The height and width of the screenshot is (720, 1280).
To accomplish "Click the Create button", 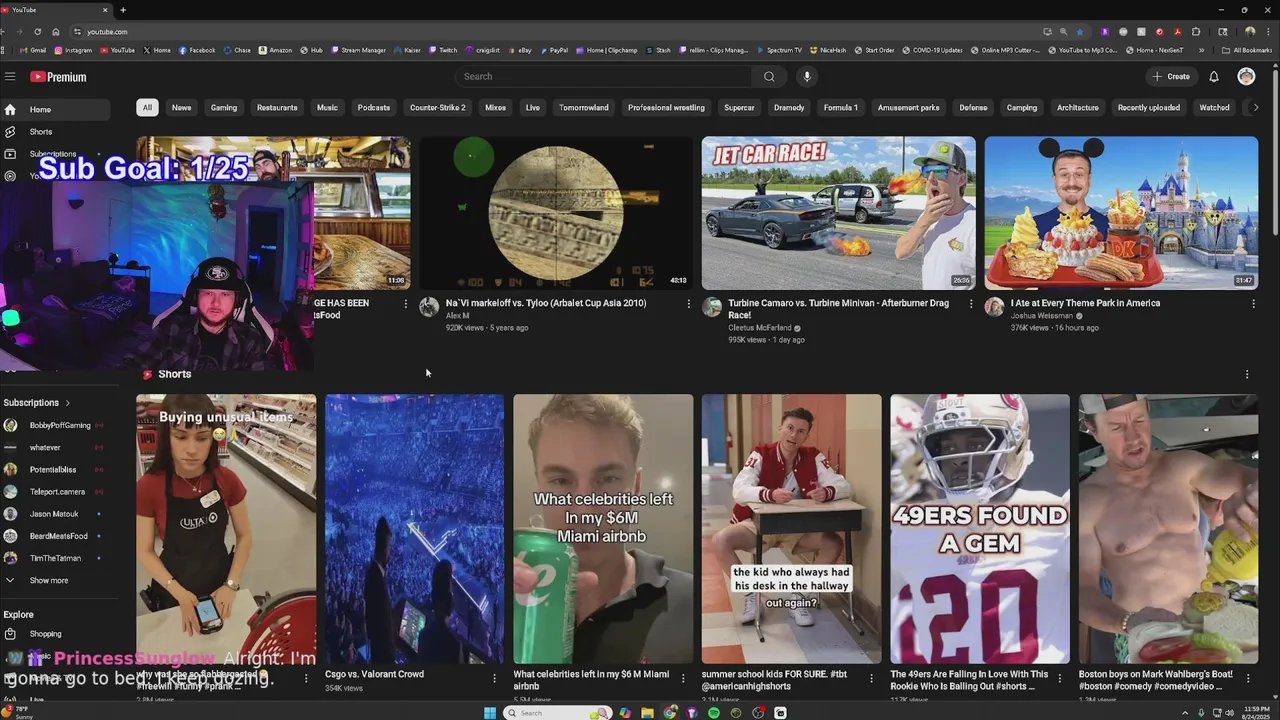I will 1171,76.
